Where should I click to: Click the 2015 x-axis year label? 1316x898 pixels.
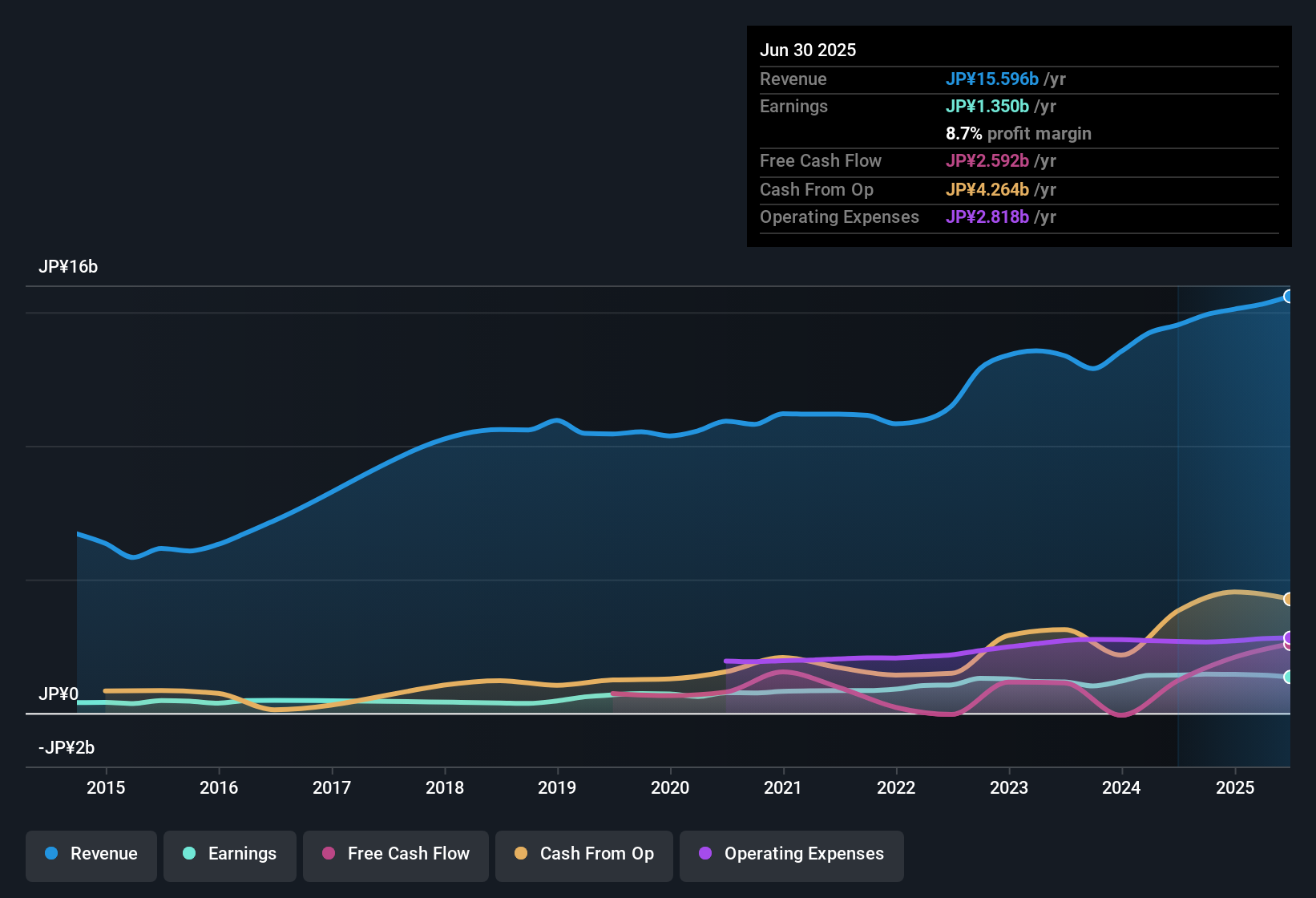coord(106,787)
